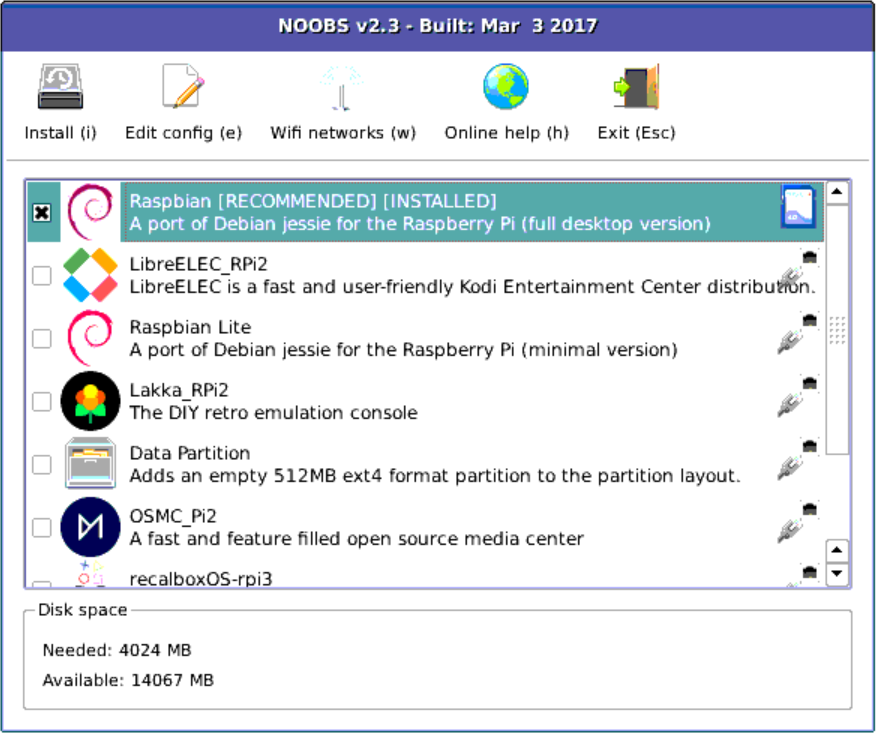
Task: Check the OSMC_Pi2 checkbox
Action: [x=42, y=527]
